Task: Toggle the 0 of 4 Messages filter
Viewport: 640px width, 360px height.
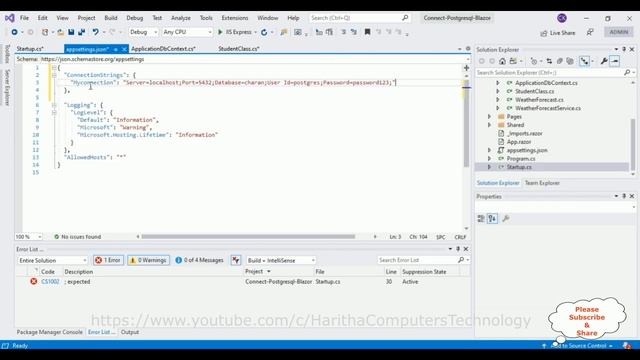Action: click(x=200, y=260)
